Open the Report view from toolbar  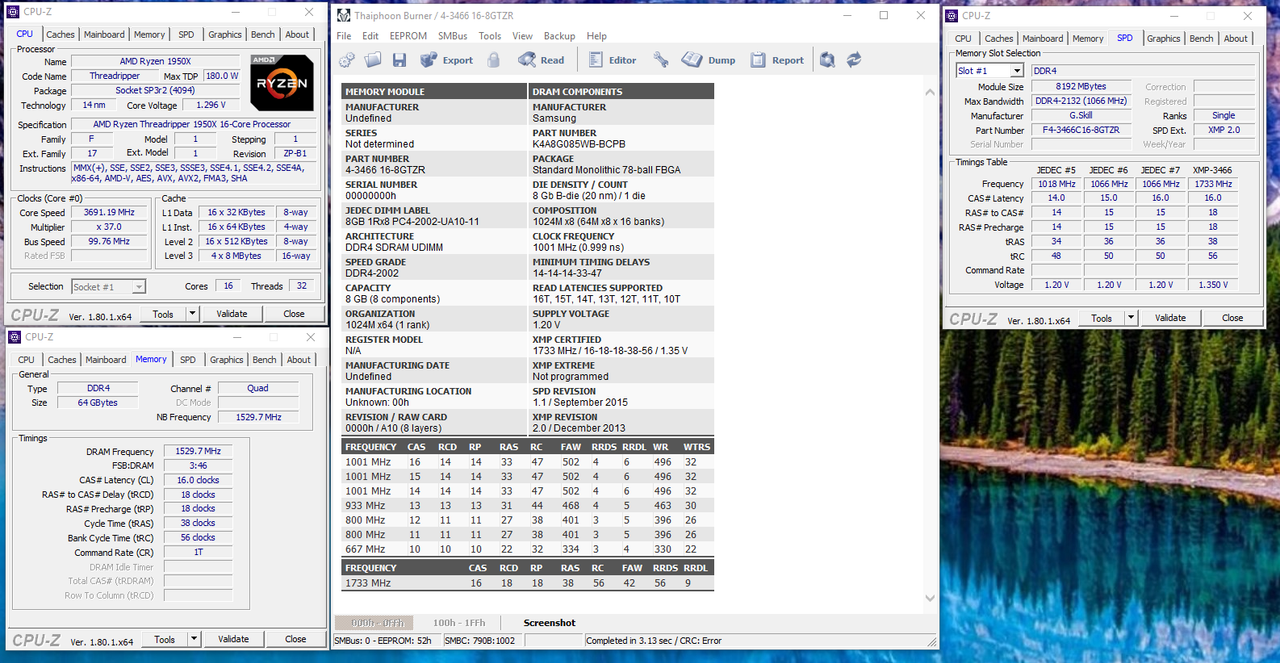777,60
